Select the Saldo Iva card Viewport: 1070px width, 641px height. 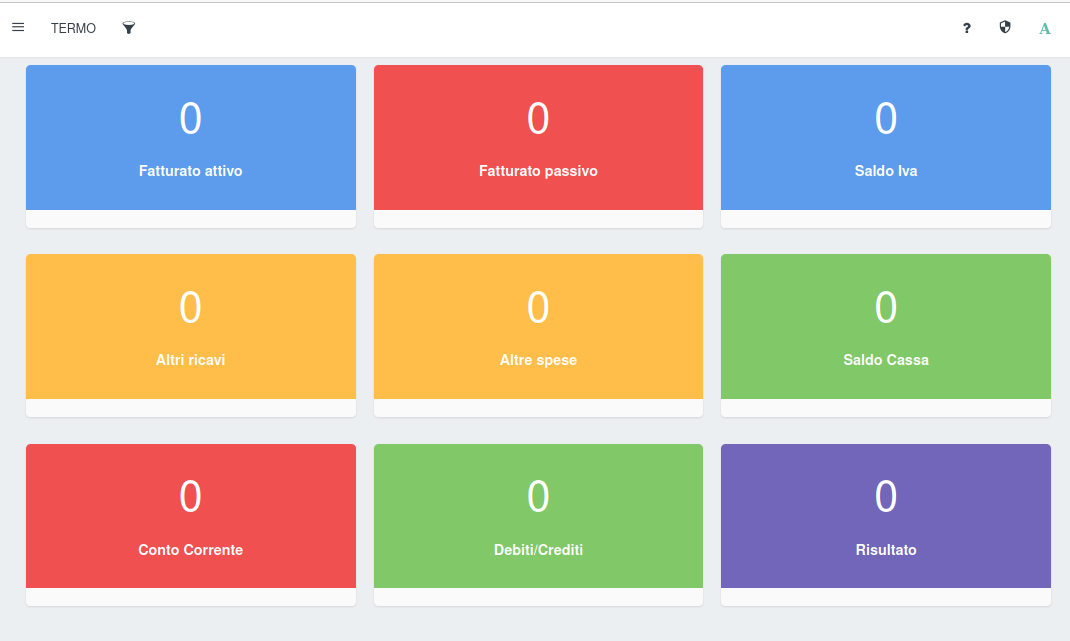pos(885,138)
